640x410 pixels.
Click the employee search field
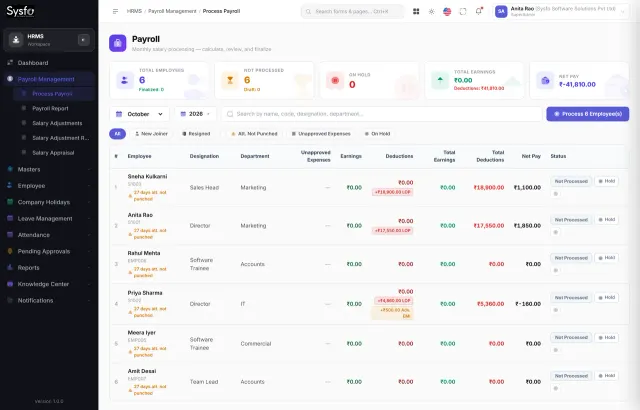[x=382, y=114]
